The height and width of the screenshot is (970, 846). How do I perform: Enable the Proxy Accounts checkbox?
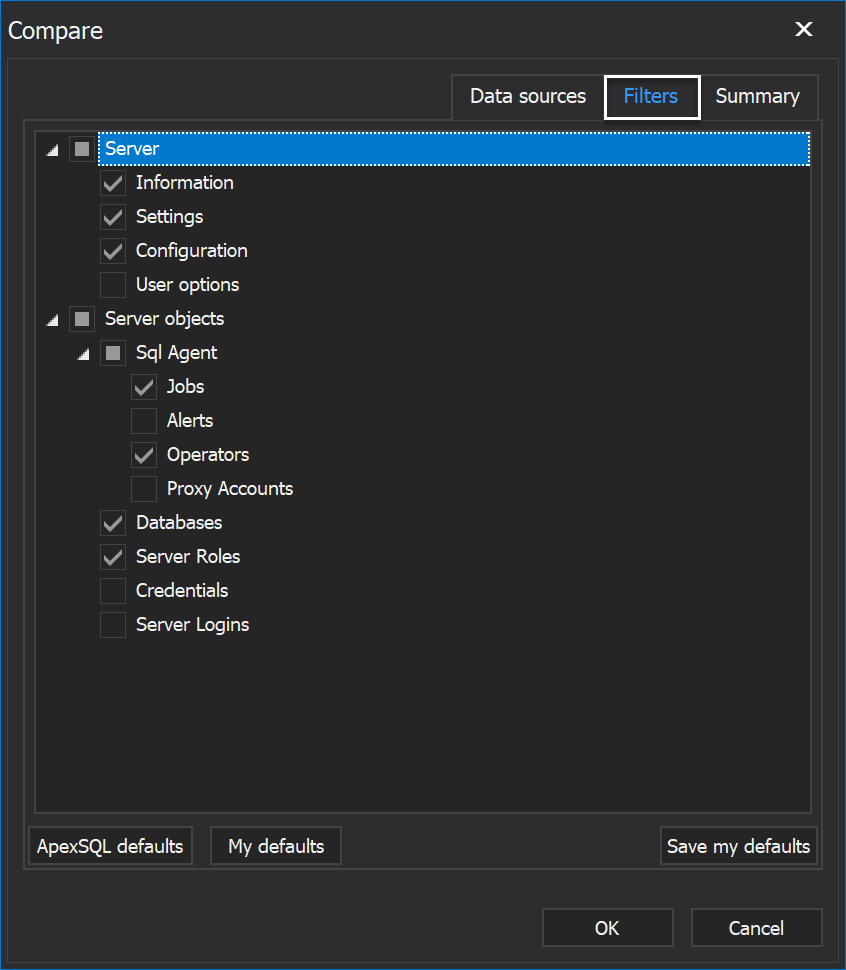144,489
